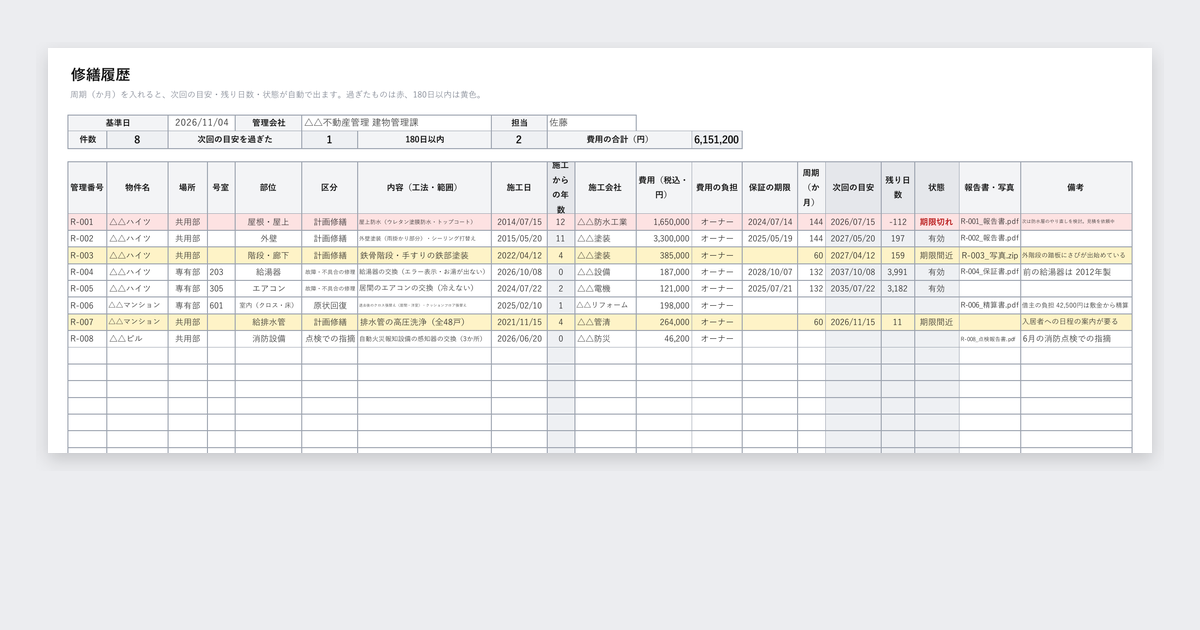Click the 備考 column header
1200x630 pixels.
point(1076,187)
